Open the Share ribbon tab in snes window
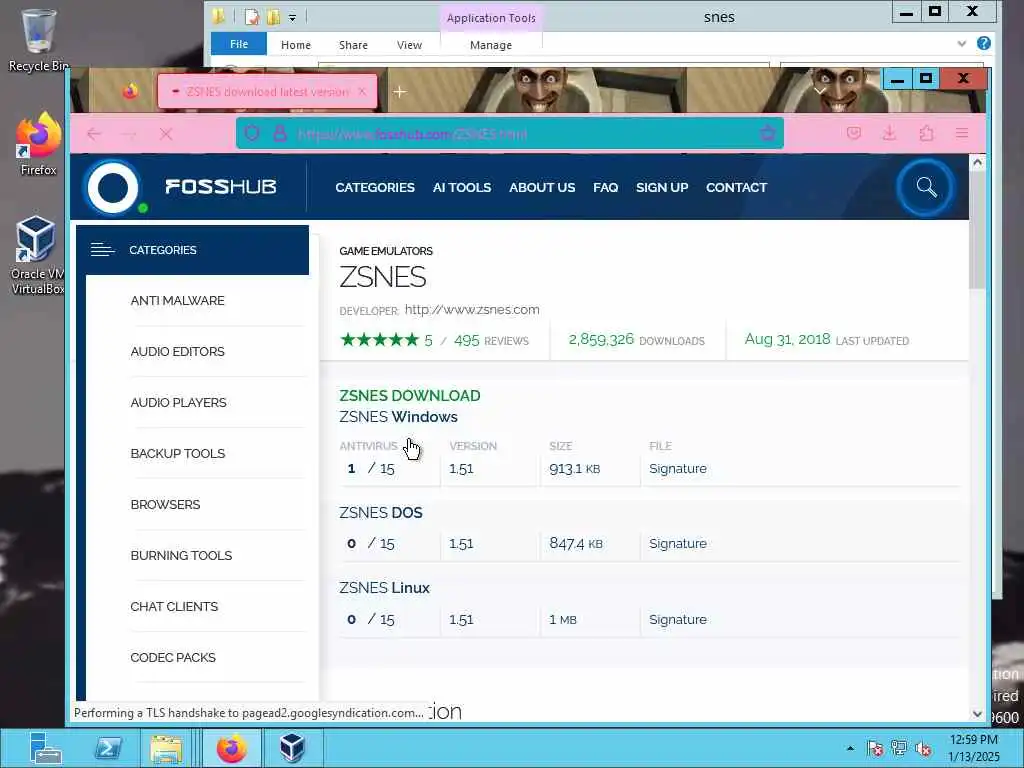Image resolution: width=1024 pixels, height=768 pixels. point(353,44)
